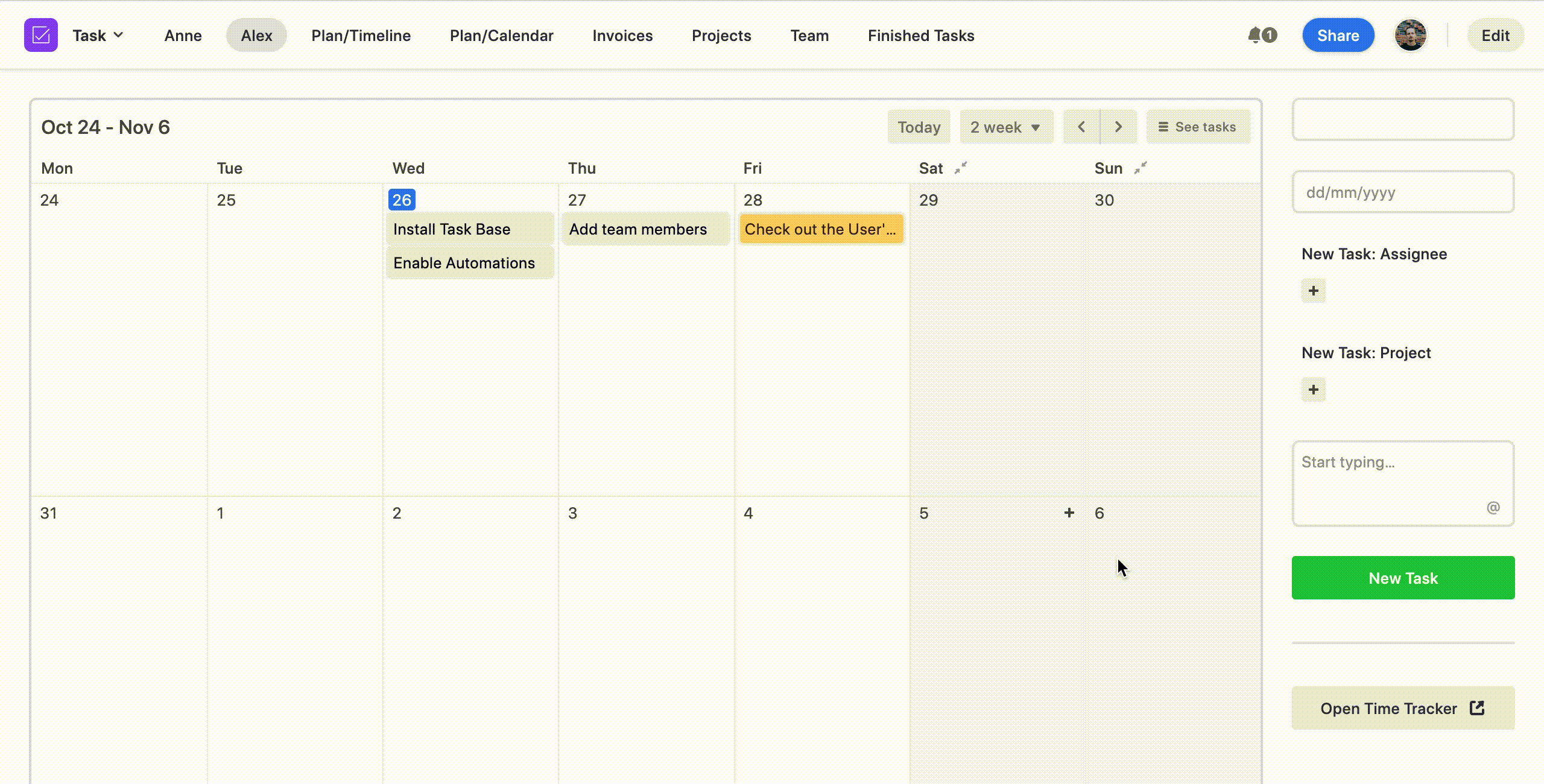Click the Edit button

(1495, 36)
